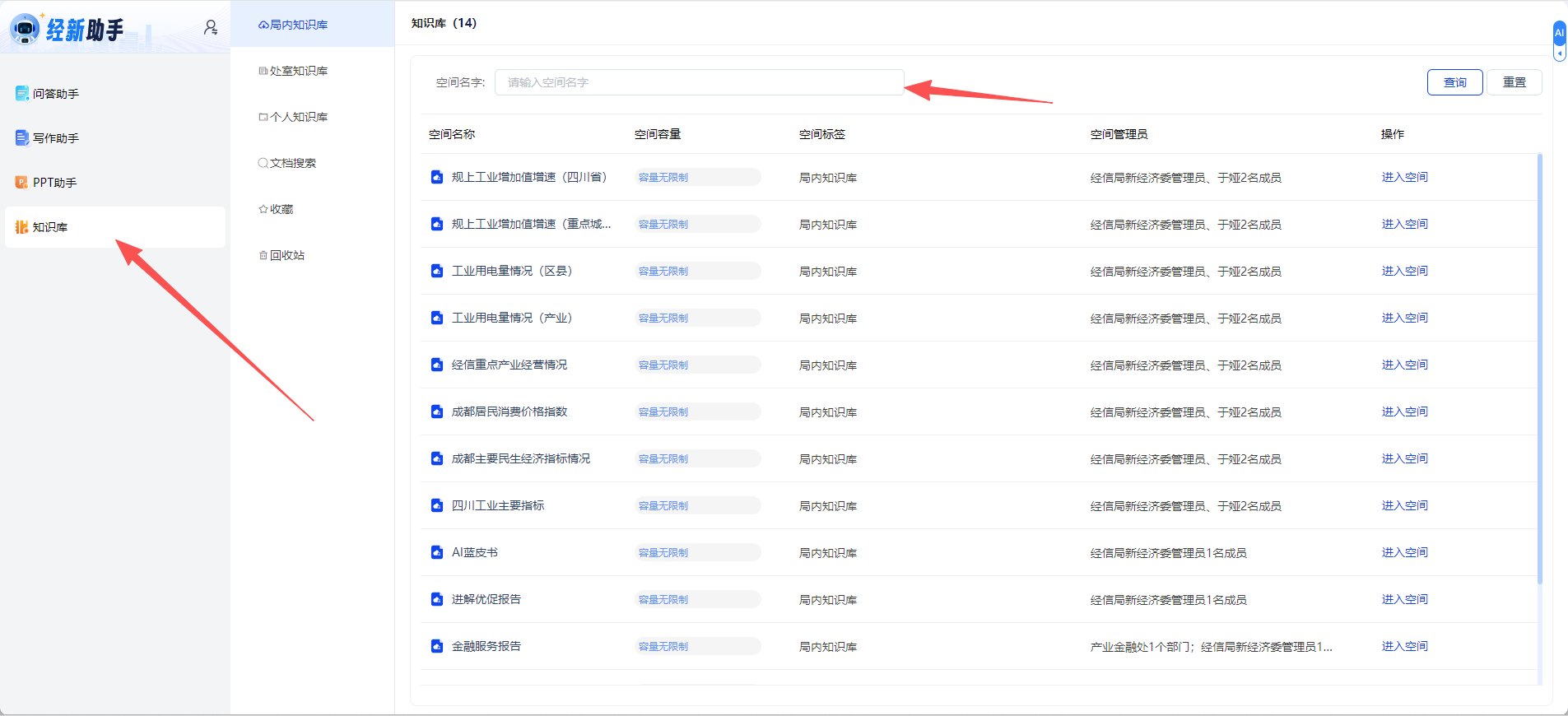Image resolution: width=1568 pixels, height=716 pixels.
Task: Click 进入空间 for 规上工业增加值增速（重点城...
Action: click(x=1404, y=224)
